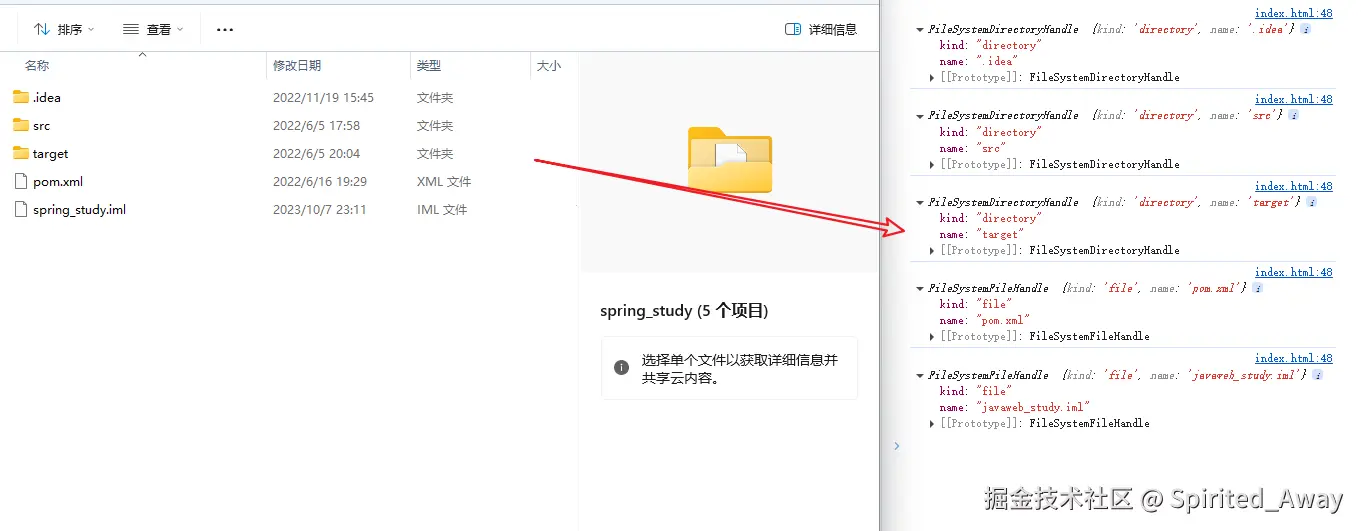Open the 查看 view dropdown

tap(153, 29)
